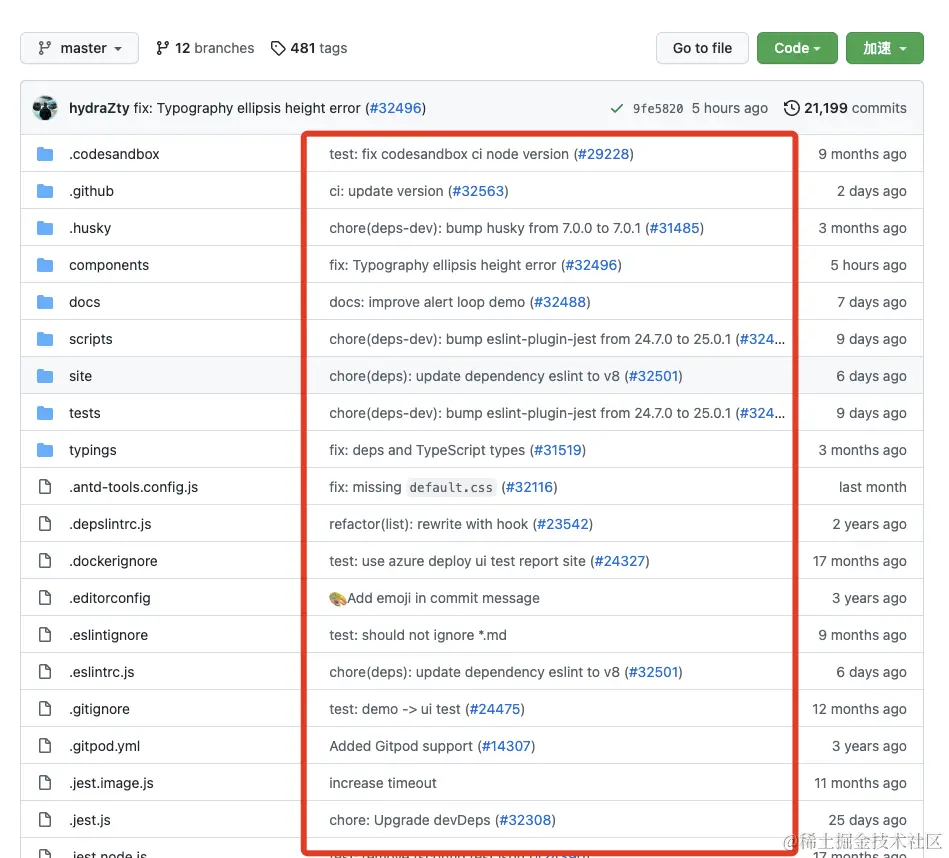Click the .eslintignore file icon

(x=45, y=634)
